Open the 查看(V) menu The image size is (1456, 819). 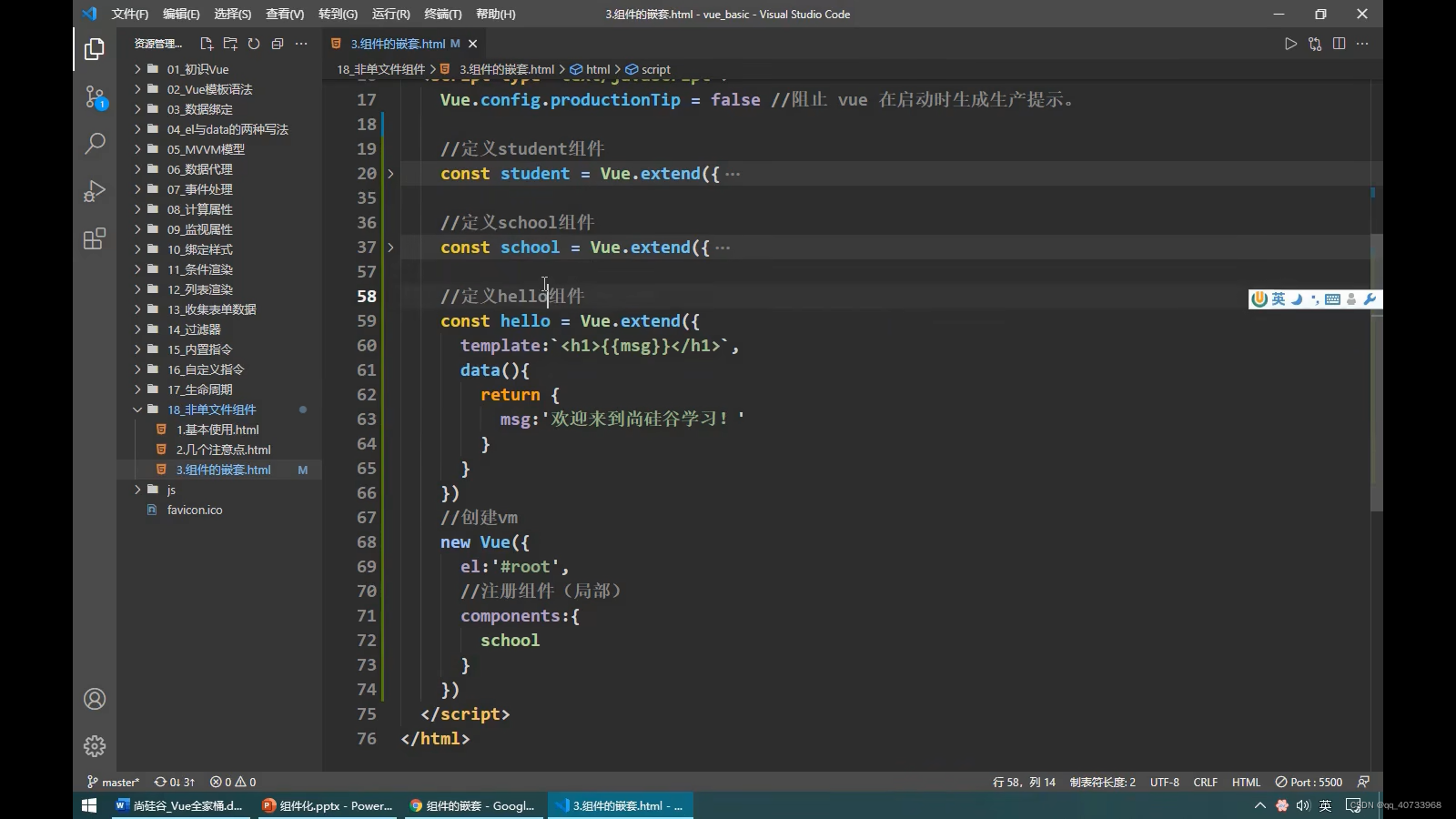[285, 14]
